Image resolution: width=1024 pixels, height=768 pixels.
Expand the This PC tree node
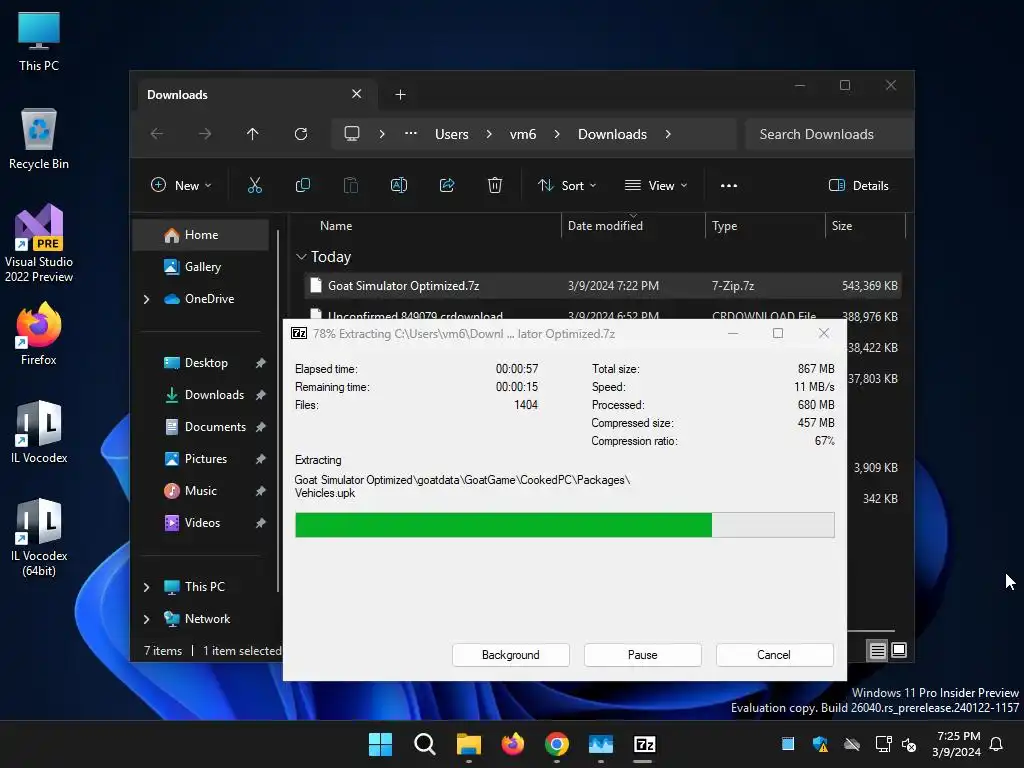click(x=146, y=587)
